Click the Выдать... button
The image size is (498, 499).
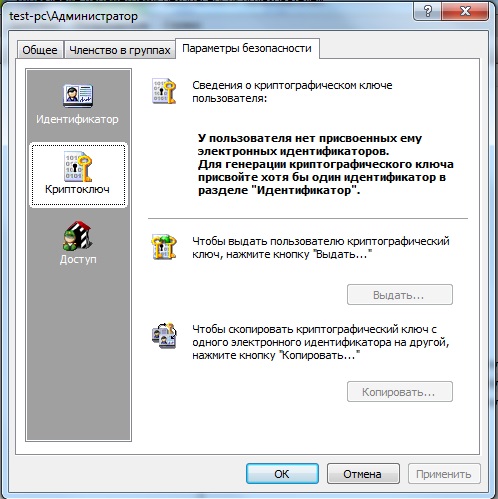pyautogui.click(x=400, y=295)
